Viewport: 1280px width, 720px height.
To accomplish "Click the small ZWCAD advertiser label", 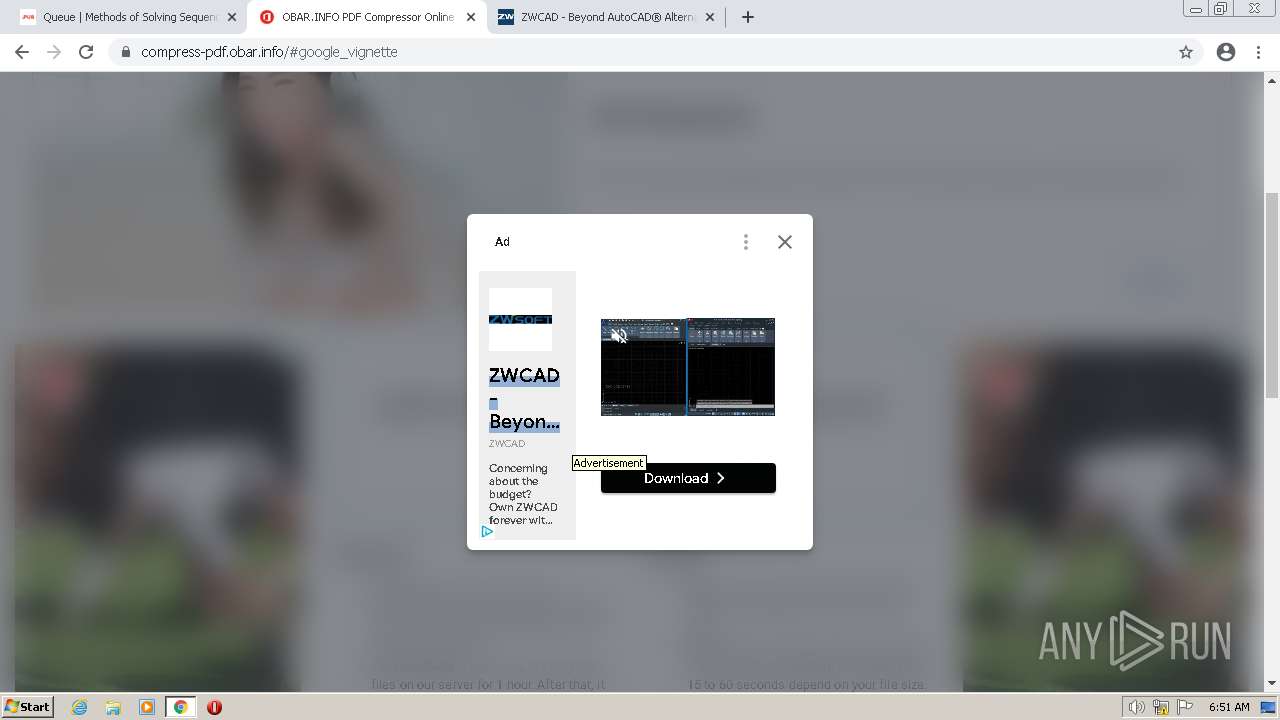I will tap(507, 443).
